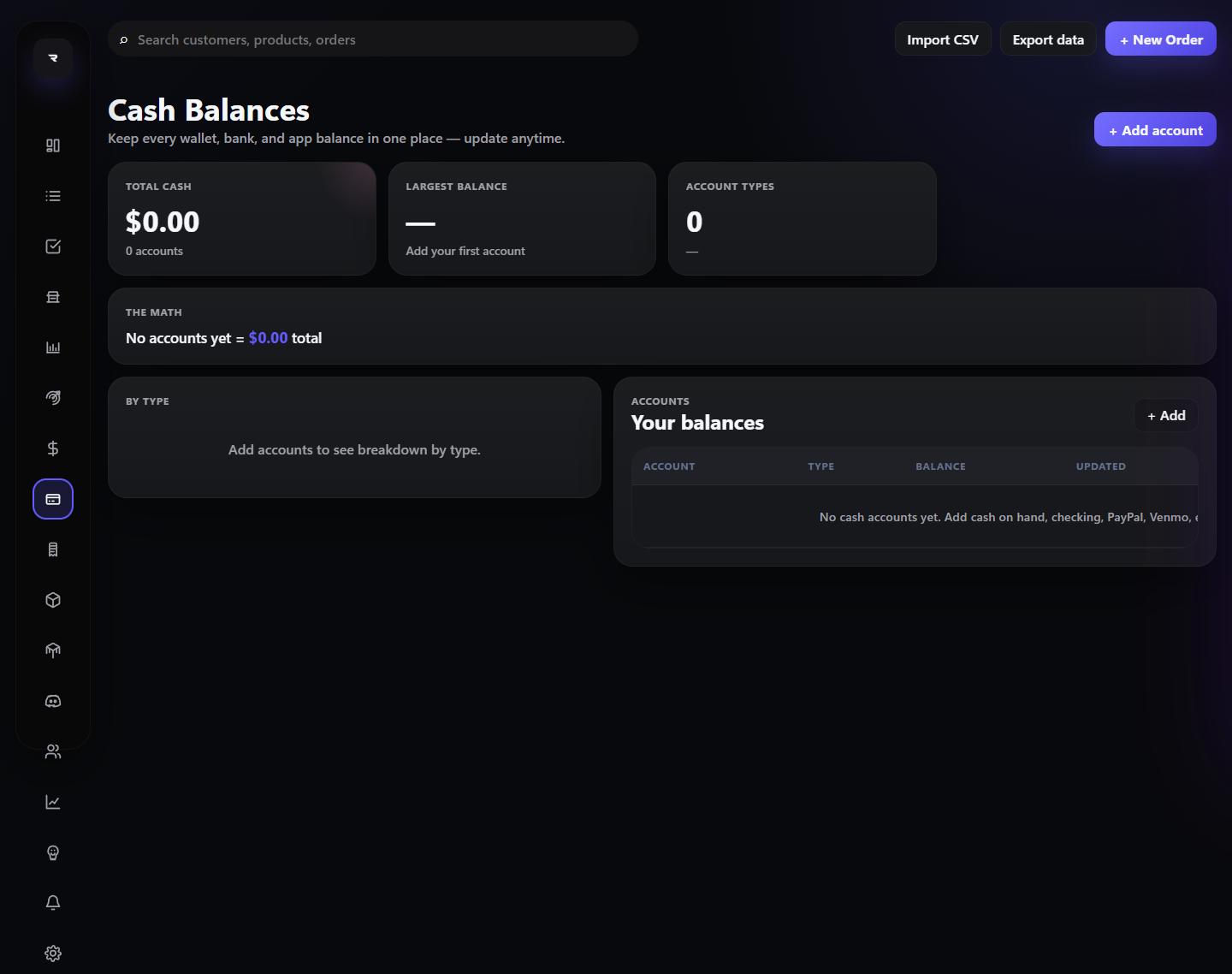Open the dollar sign icon in sidebar
The height and width of the screenshot is (974, 1232).
(53, 448)
